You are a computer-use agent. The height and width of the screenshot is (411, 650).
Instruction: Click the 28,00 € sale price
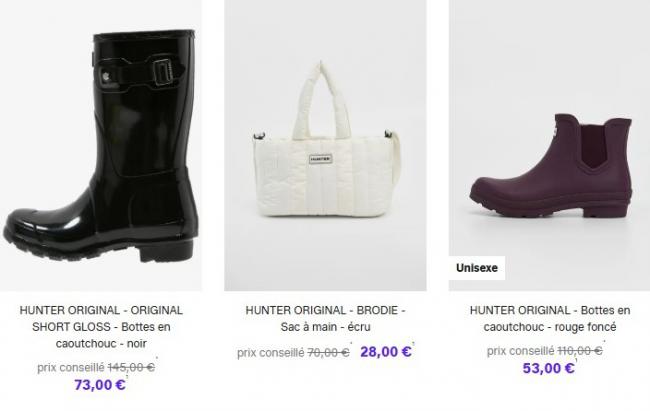[386, 352]
